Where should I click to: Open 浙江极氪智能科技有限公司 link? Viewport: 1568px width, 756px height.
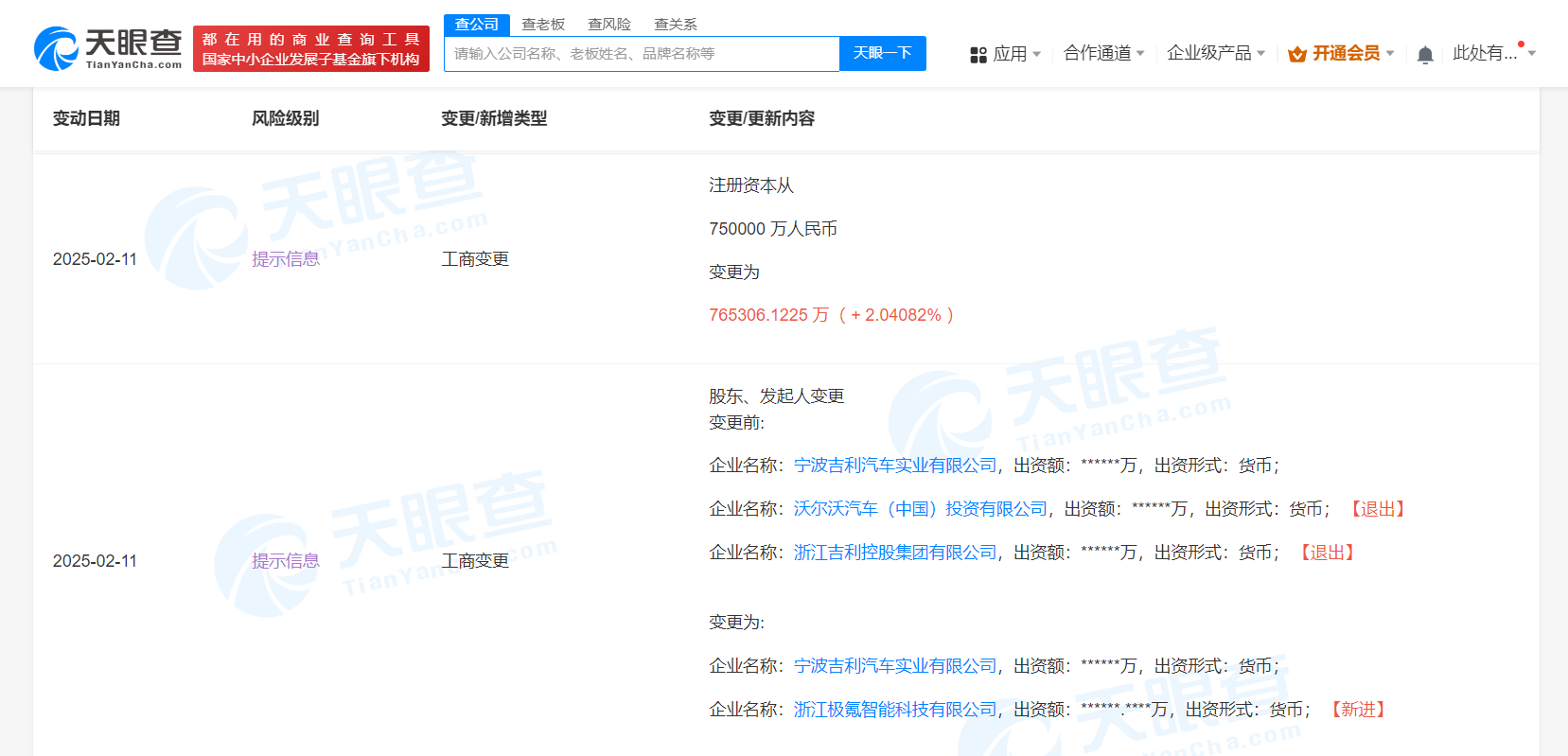895,710
